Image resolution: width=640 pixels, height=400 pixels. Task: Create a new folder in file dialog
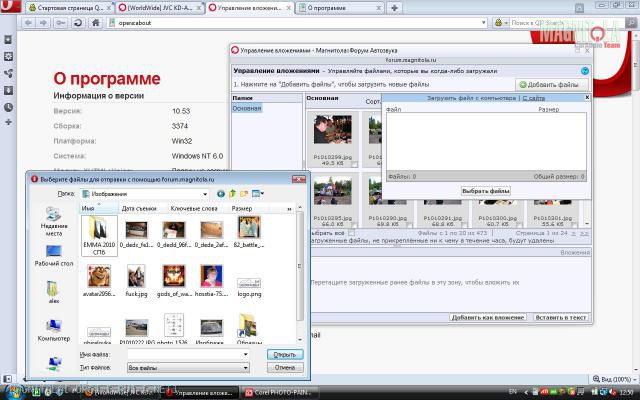[x=242, y=194]
